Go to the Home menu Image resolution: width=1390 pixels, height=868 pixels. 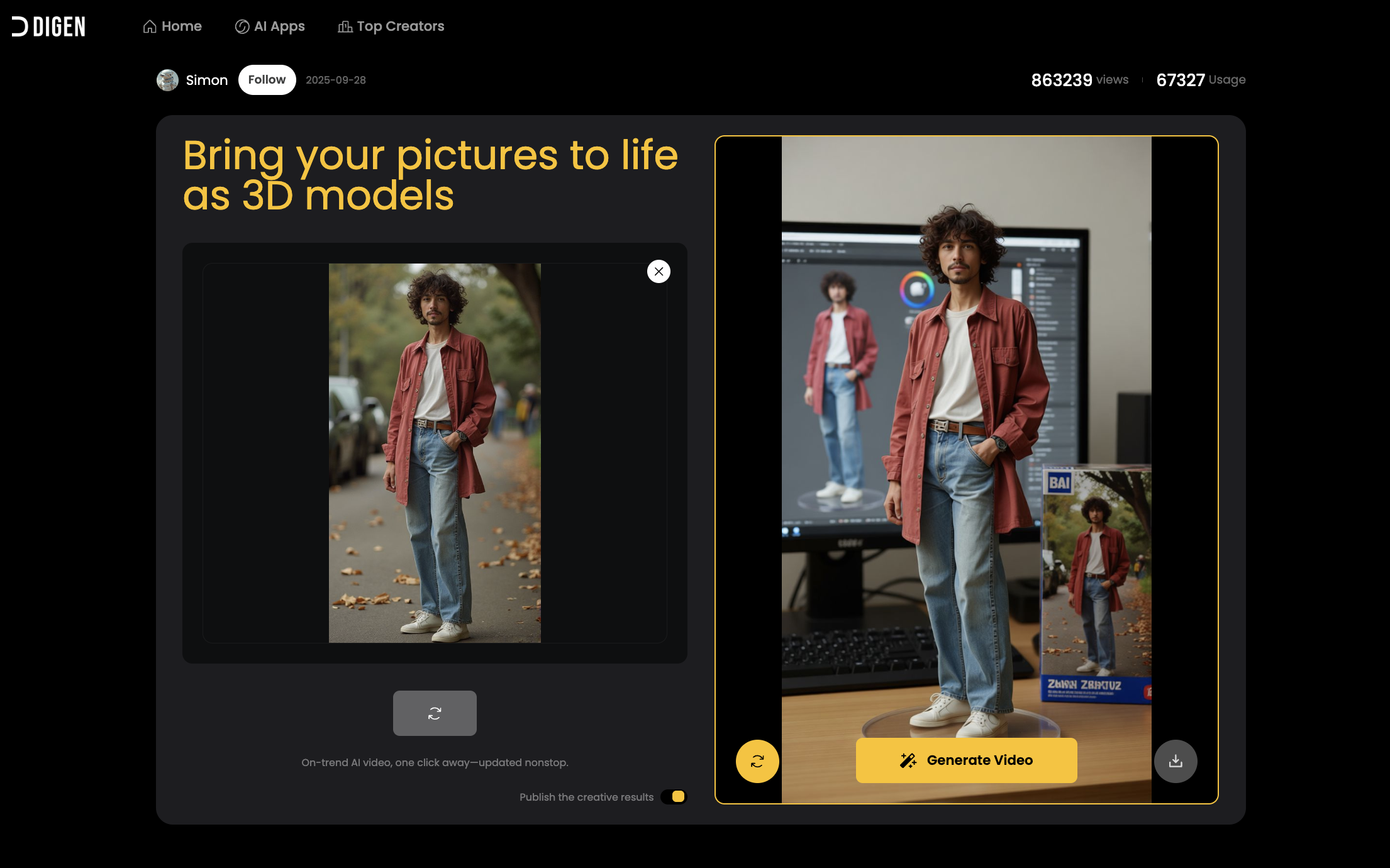point(181,26)
